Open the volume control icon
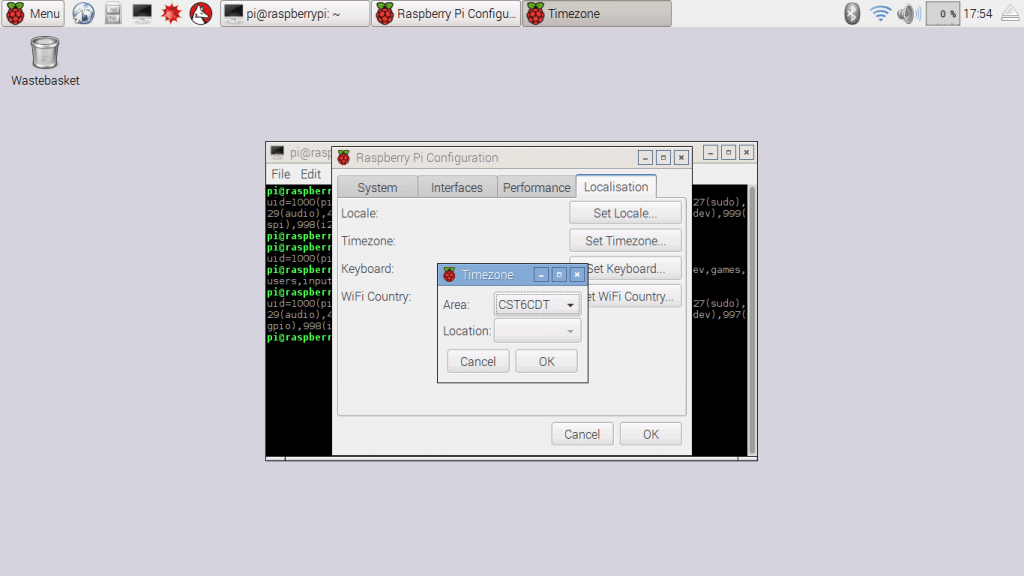 (906, 13)
